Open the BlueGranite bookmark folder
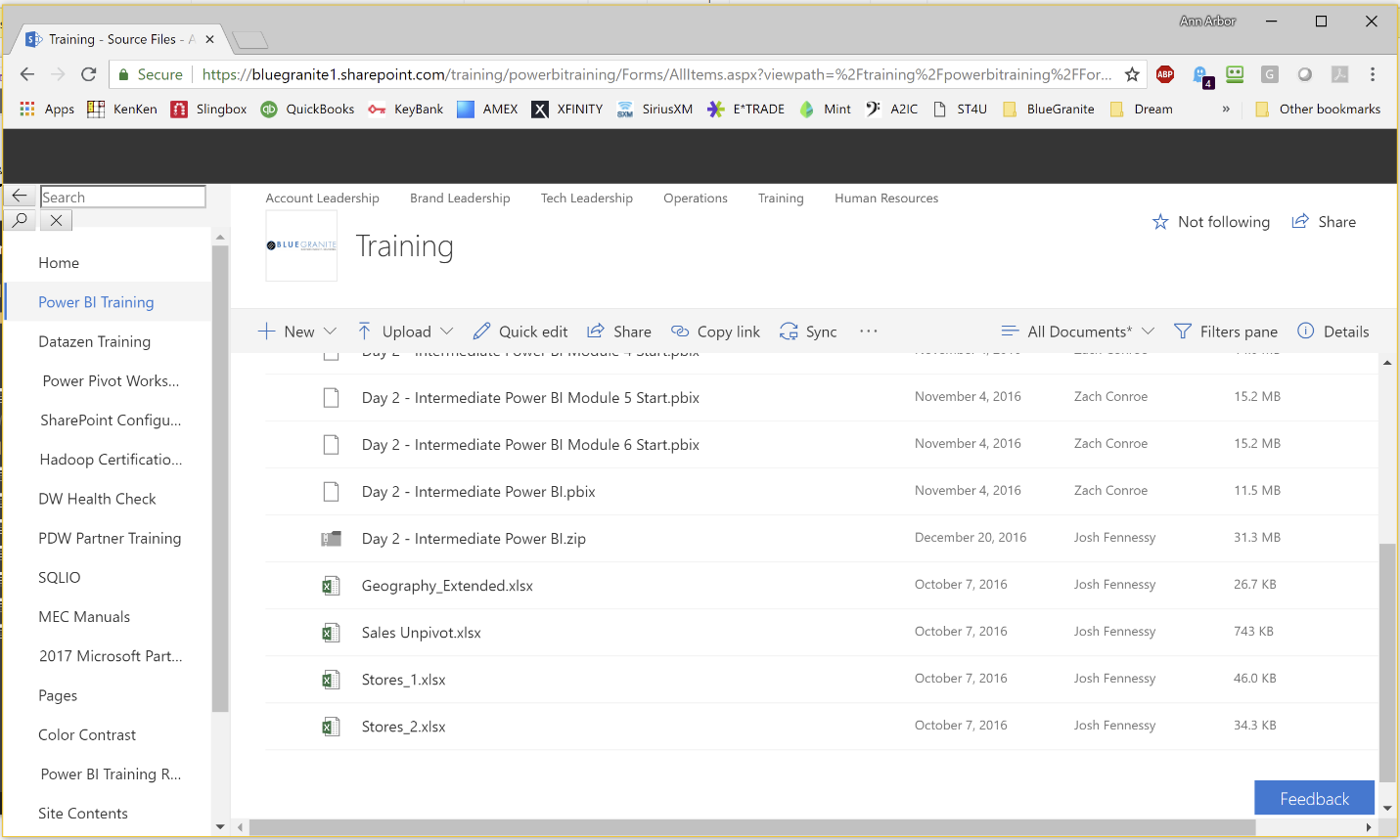 [1049, 109]
